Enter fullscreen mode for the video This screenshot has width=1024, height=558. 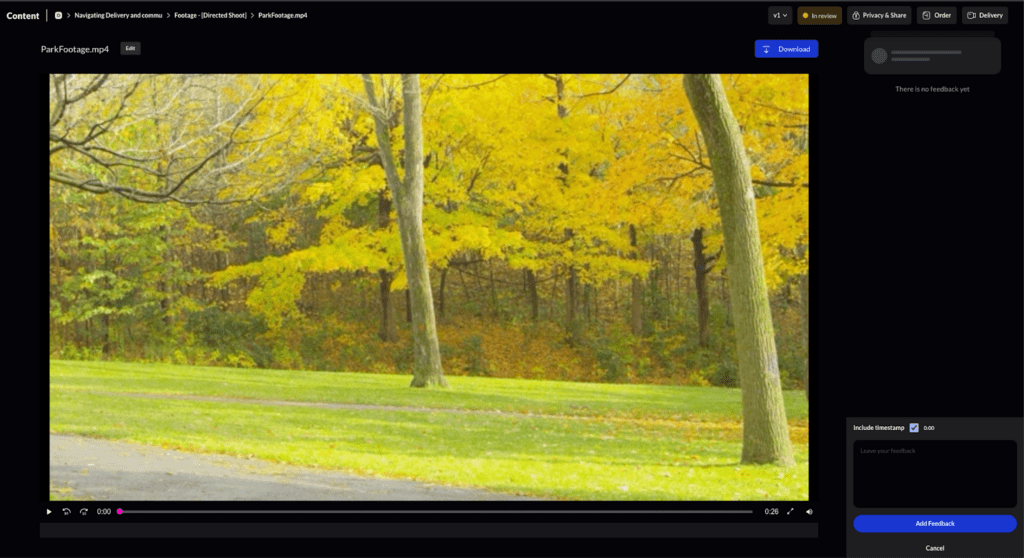point(790,511)
